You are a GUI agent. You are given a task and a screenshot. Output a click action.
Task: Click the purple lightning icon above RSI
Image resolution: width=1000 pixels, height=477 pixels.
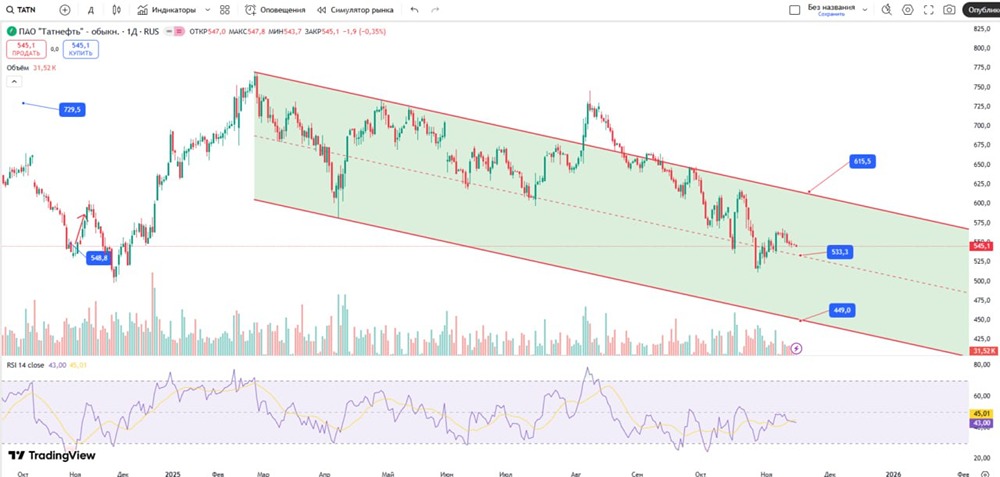[x=796, y=348]
